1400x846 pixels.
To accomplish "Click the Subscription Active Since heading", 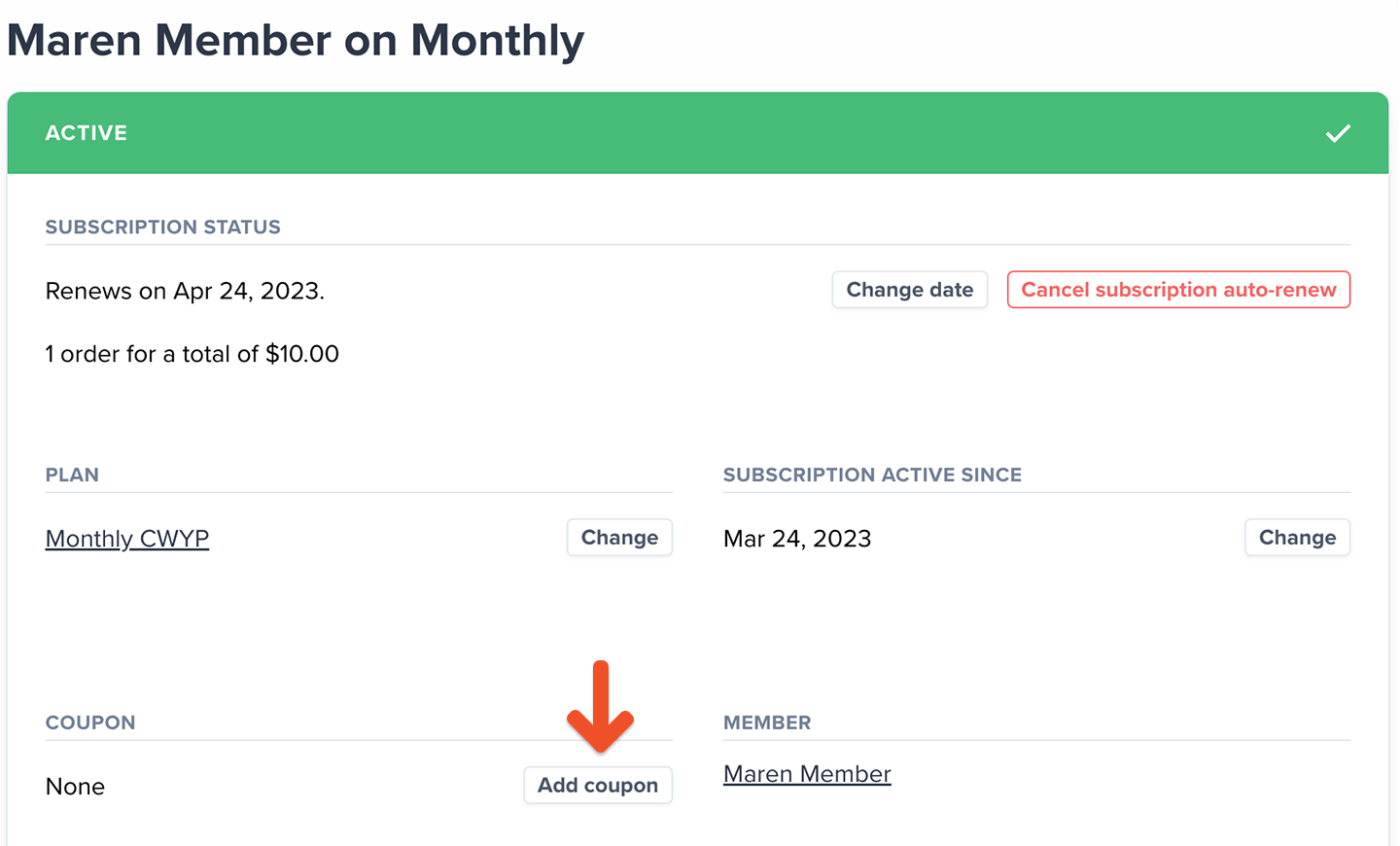I will click(x=872, y=475).
